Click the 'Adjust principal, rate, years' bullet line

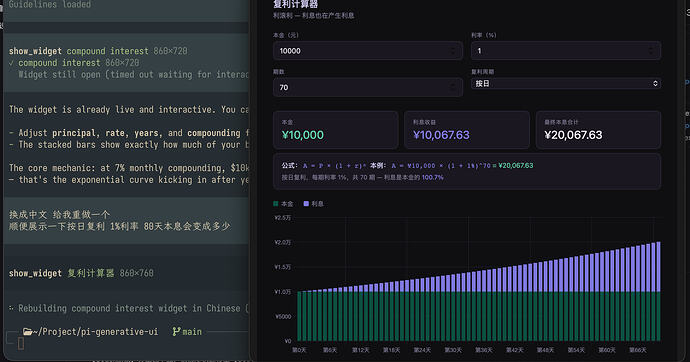pyautogui.click(x=129, y=133)
